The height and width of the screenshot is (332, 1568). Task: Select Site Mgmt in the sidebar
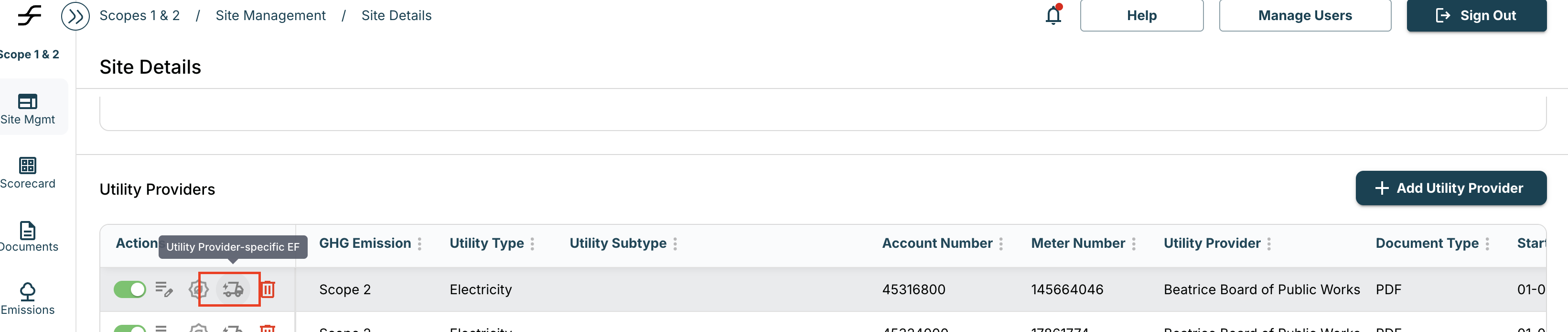27,108
